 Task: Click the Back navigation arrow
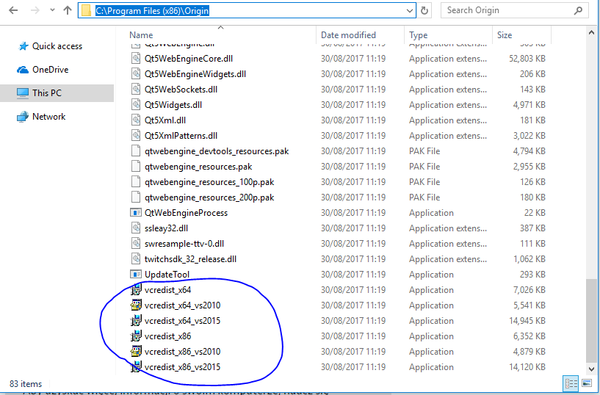[13, 10]
